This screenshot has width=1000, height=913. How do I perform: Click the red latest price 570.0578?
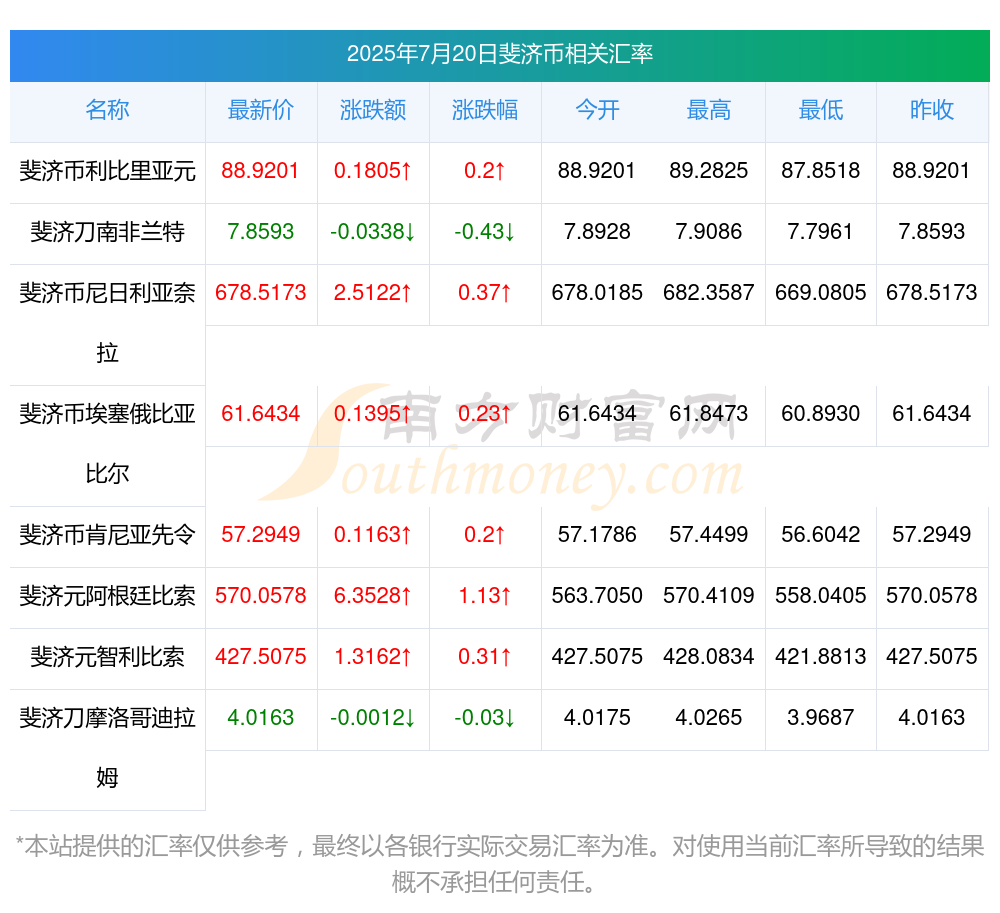260,595
